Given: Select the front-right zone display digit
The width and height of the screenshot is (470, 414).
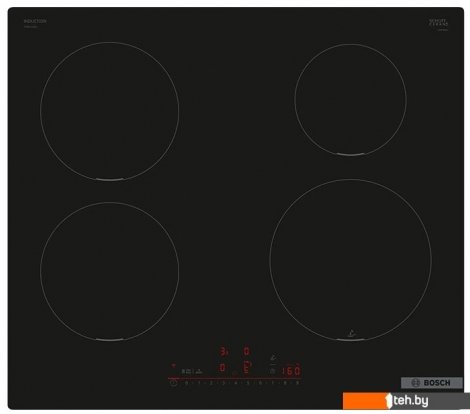Looking at the screenshot, I should (x=247, y=368).
